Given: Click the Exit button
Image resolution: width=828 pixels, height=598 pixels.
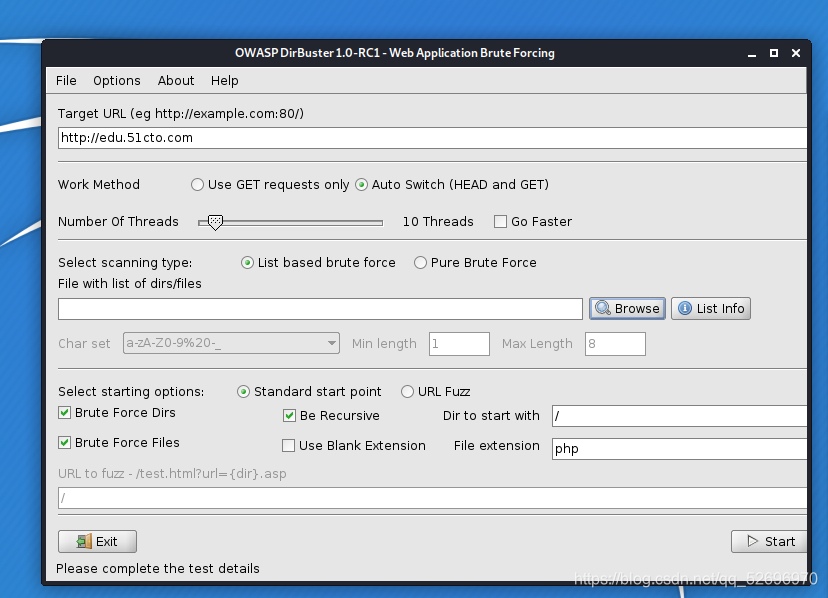Looking at the screenshot, I should pyautogui.click(x=97, y=541).
